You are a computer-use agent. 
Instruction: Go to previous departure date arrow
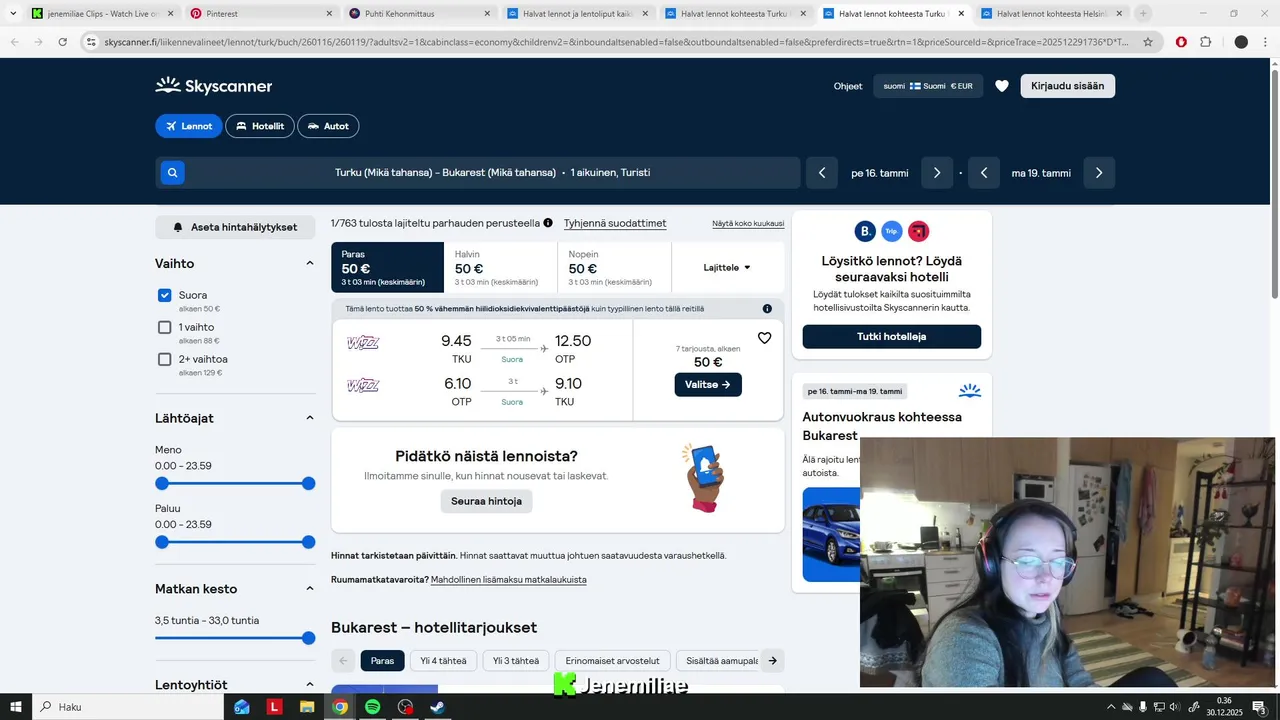click(x=821, y=173)
